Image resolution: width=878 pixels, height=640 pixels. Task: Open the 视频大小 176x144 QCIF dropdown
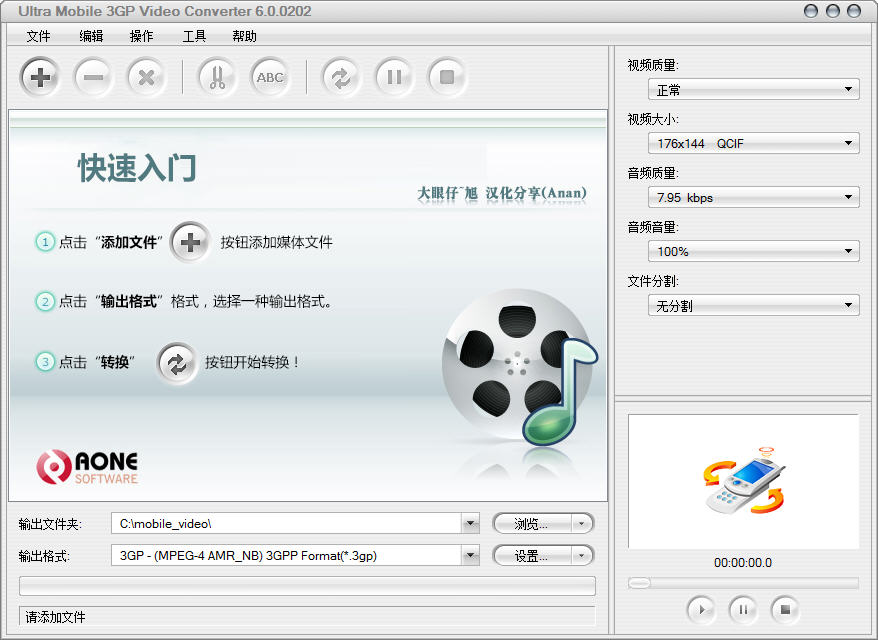pos(753,144)
